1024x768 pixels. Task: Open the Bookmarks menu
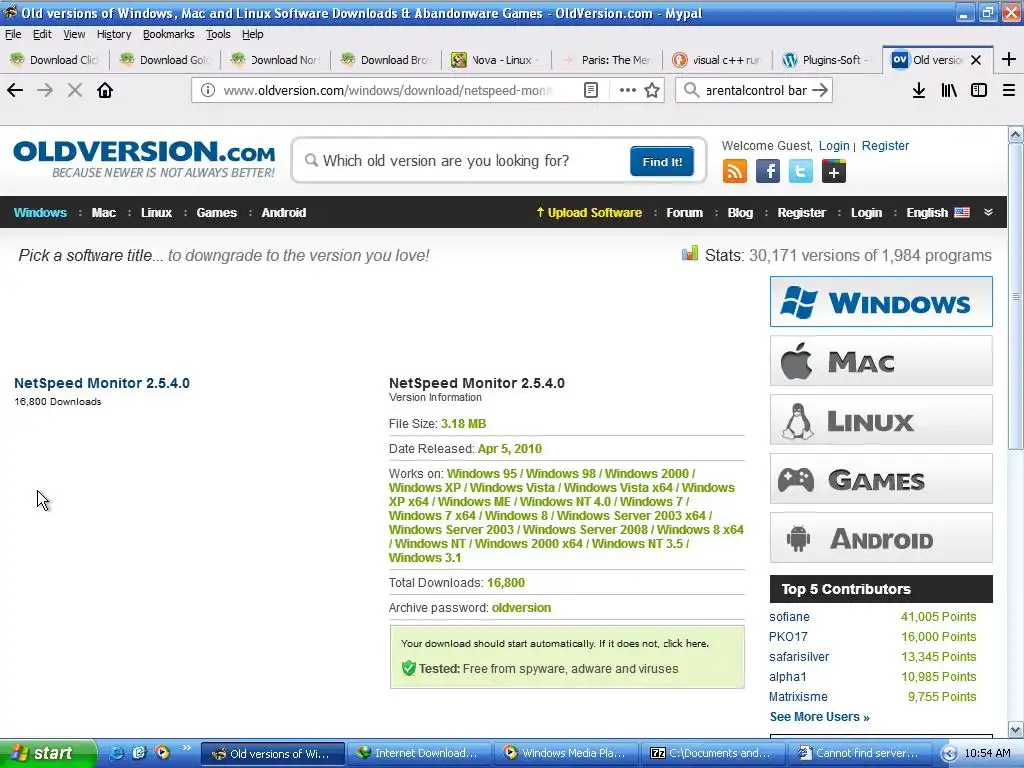pos(168,34)
